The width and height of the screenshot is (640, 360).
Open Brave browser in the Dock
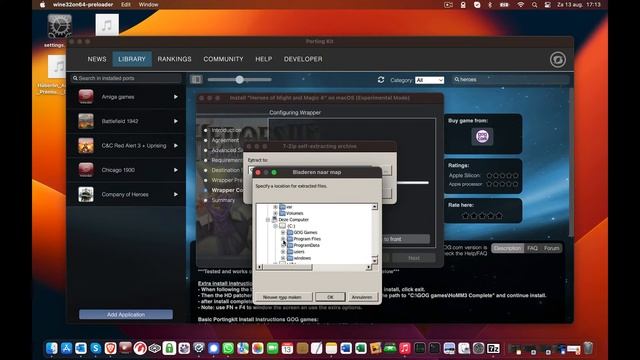tap(110, 348)
